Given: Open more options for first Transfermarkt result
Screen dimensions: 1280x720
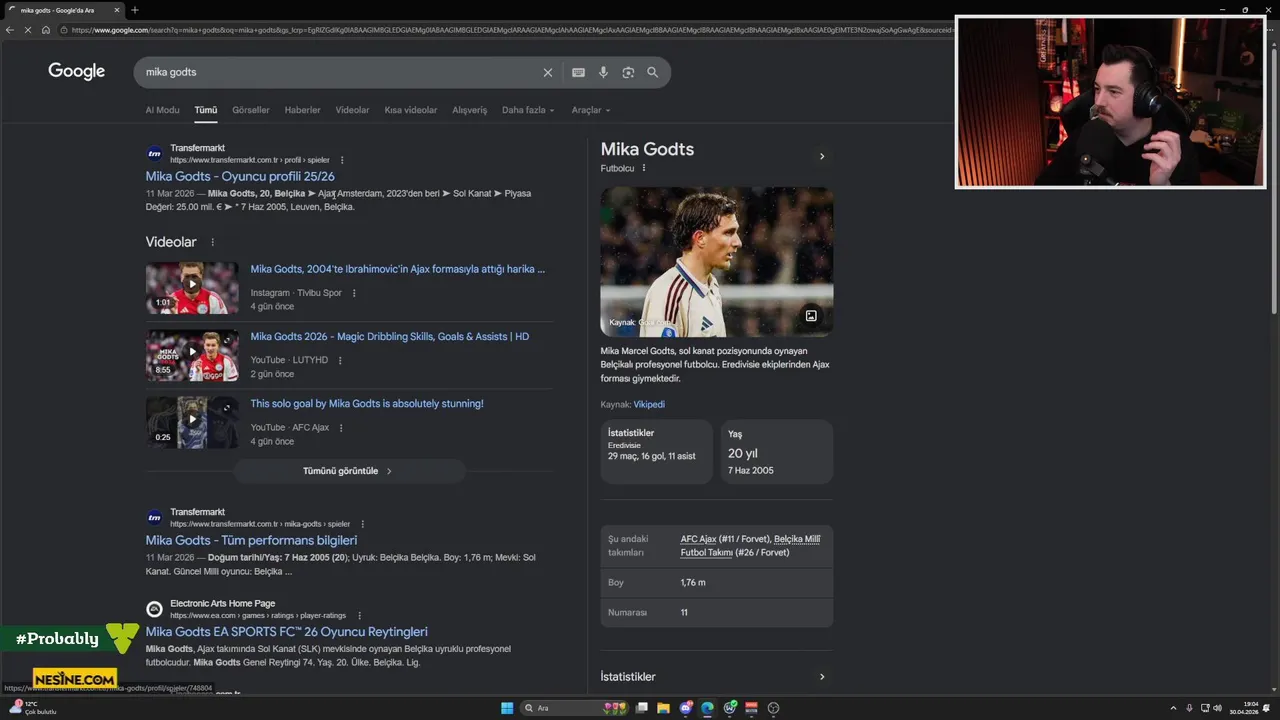Looking at the screenshot, I should (x=342, y=160).
